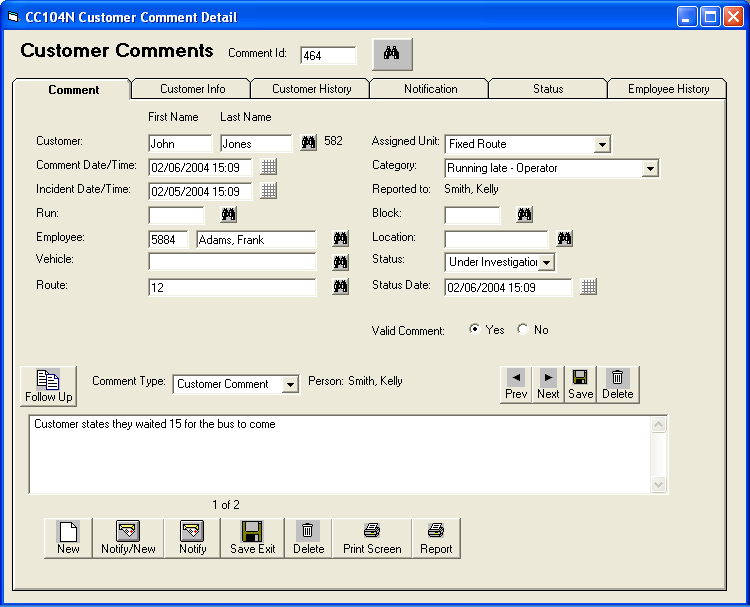The height and width of the screenshot is (607, 750).
Task: Click the comment text scrollbar down arrow
Action: 658,484
